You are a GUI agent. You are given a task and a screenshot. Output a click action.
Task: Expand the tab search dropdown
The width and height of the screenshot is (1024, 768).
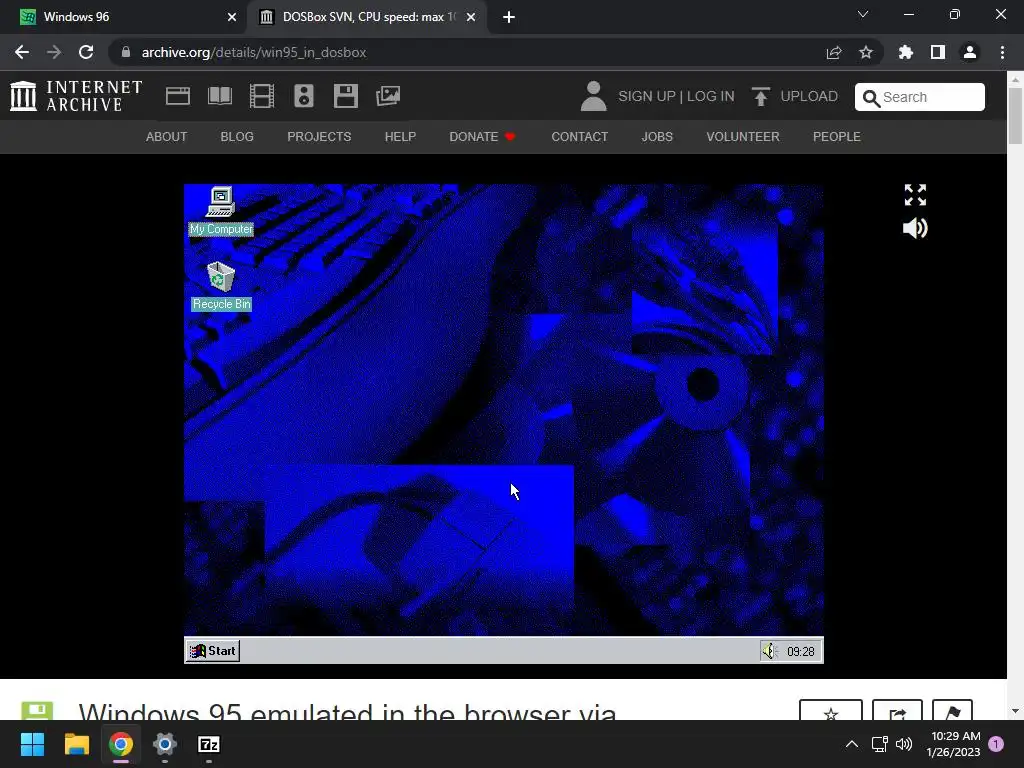[x=863, y=14]
